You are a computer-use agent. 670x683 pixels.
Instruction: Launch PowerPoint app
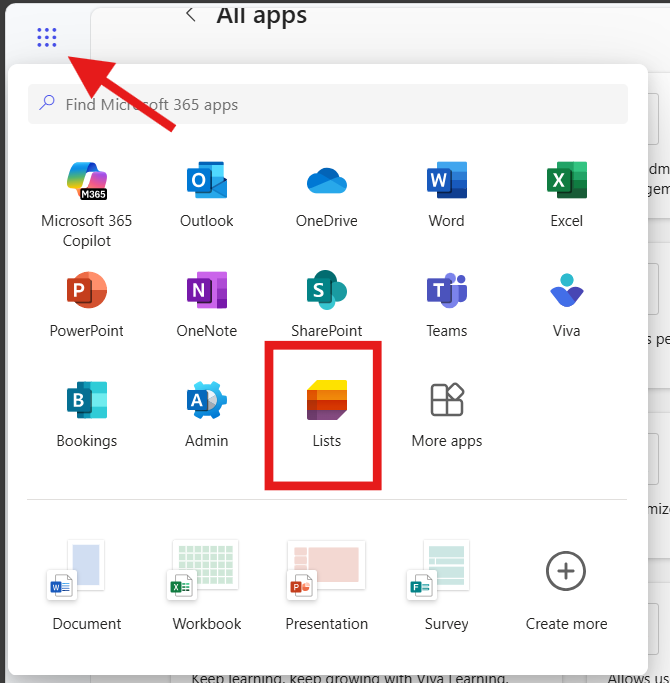click(87, 304)
